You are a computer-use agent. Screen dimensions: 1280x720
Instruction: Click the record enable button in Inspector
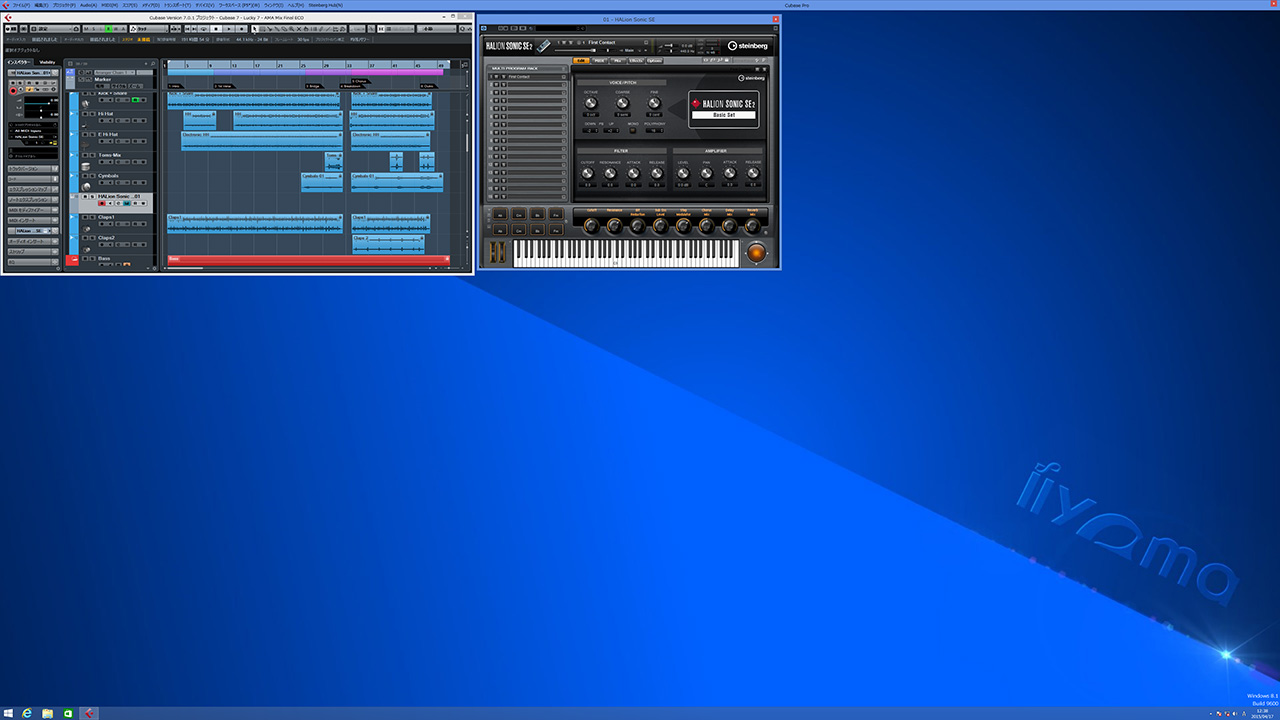[14, 90]
